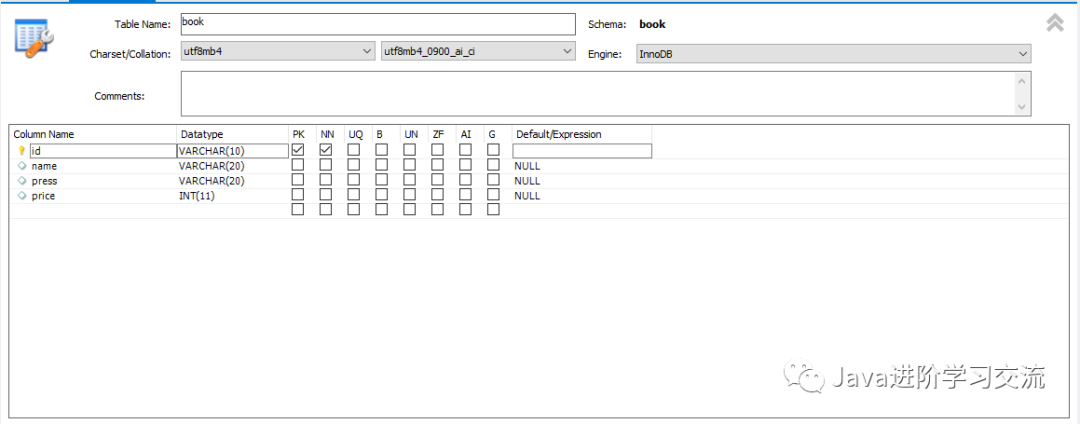Open the utf8mb4 charset dropdown
Screen dimensions: 1080x424
point(277,51)
